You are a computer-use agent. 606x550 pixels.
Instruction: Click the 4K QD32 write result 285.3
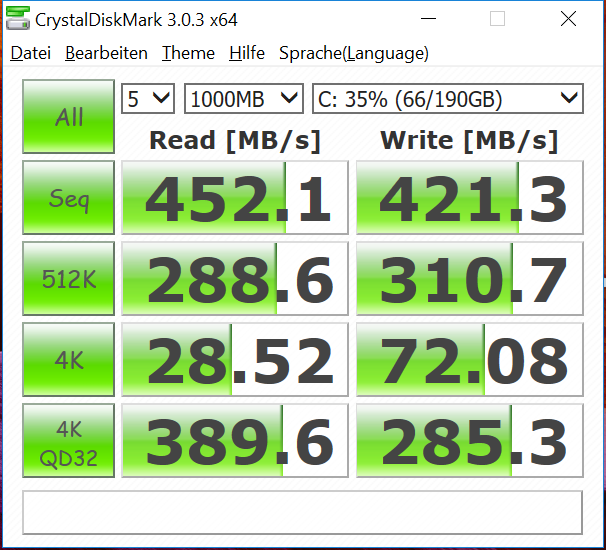point(470,441)
